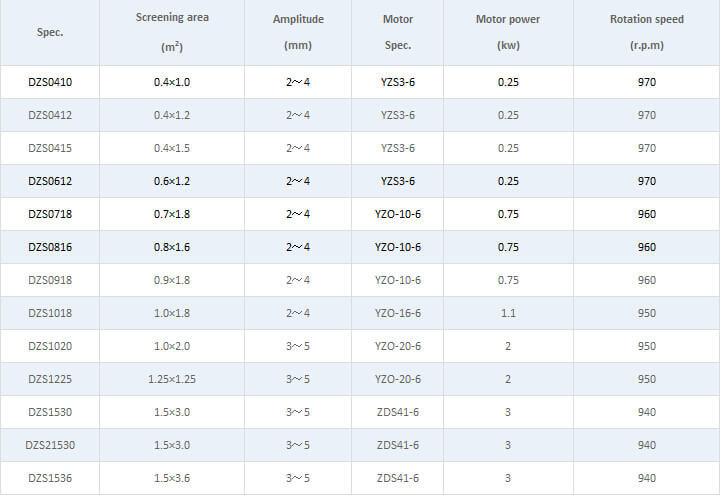Click the 1.25×1.25 screening area cell
723x500 pixels.
172,379
